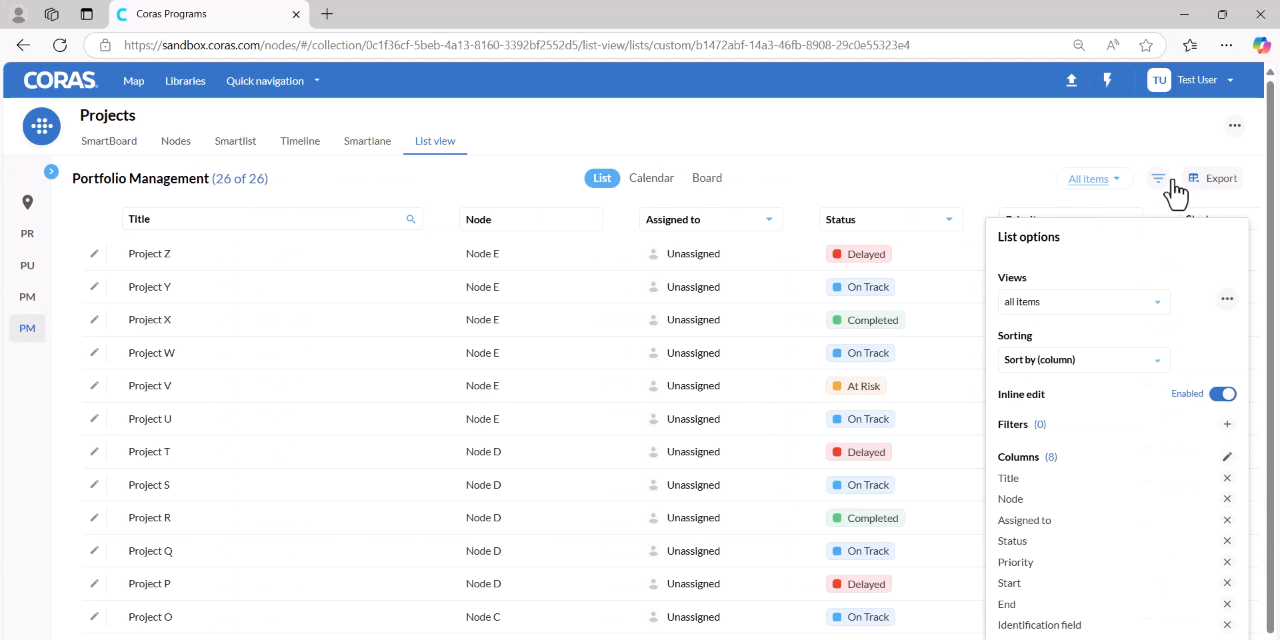1280x640 pixels.
Task: Edit Project W with pencil icon
Action: pyautogui.click(x=94, y=352)
